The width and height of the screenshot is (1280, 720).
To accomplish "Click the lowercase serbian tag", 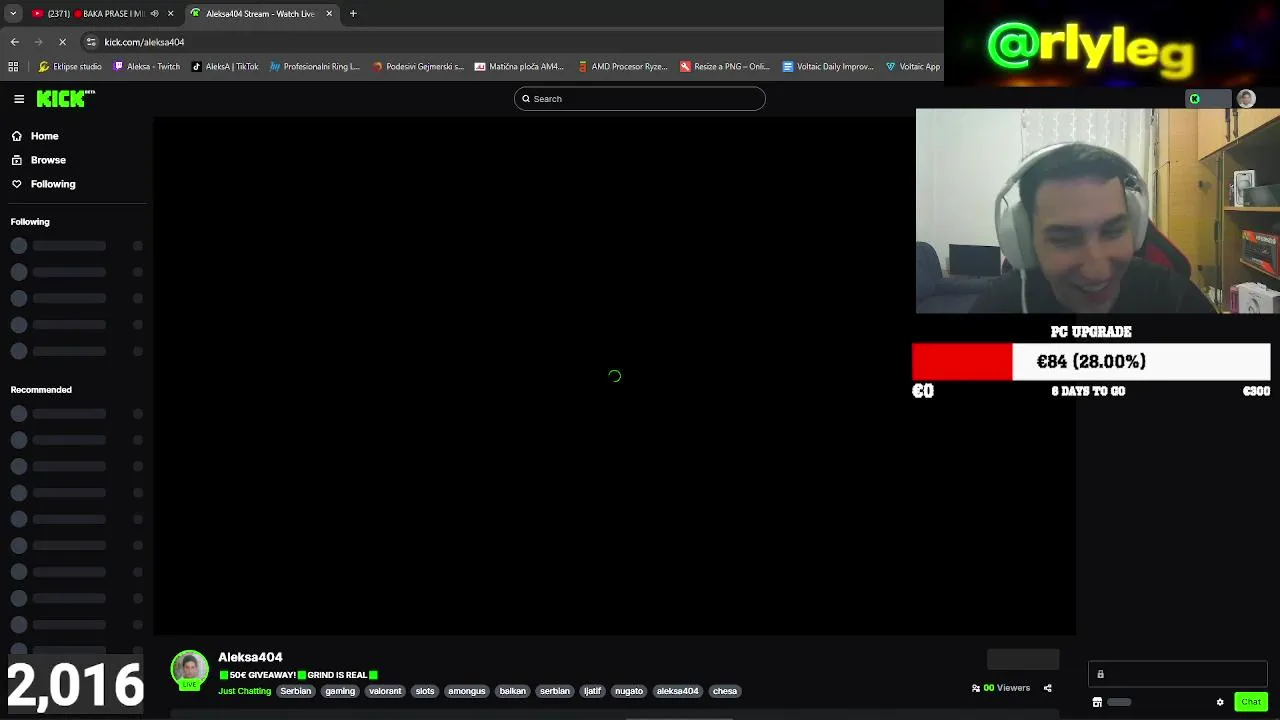I will (x=555, y=691).
